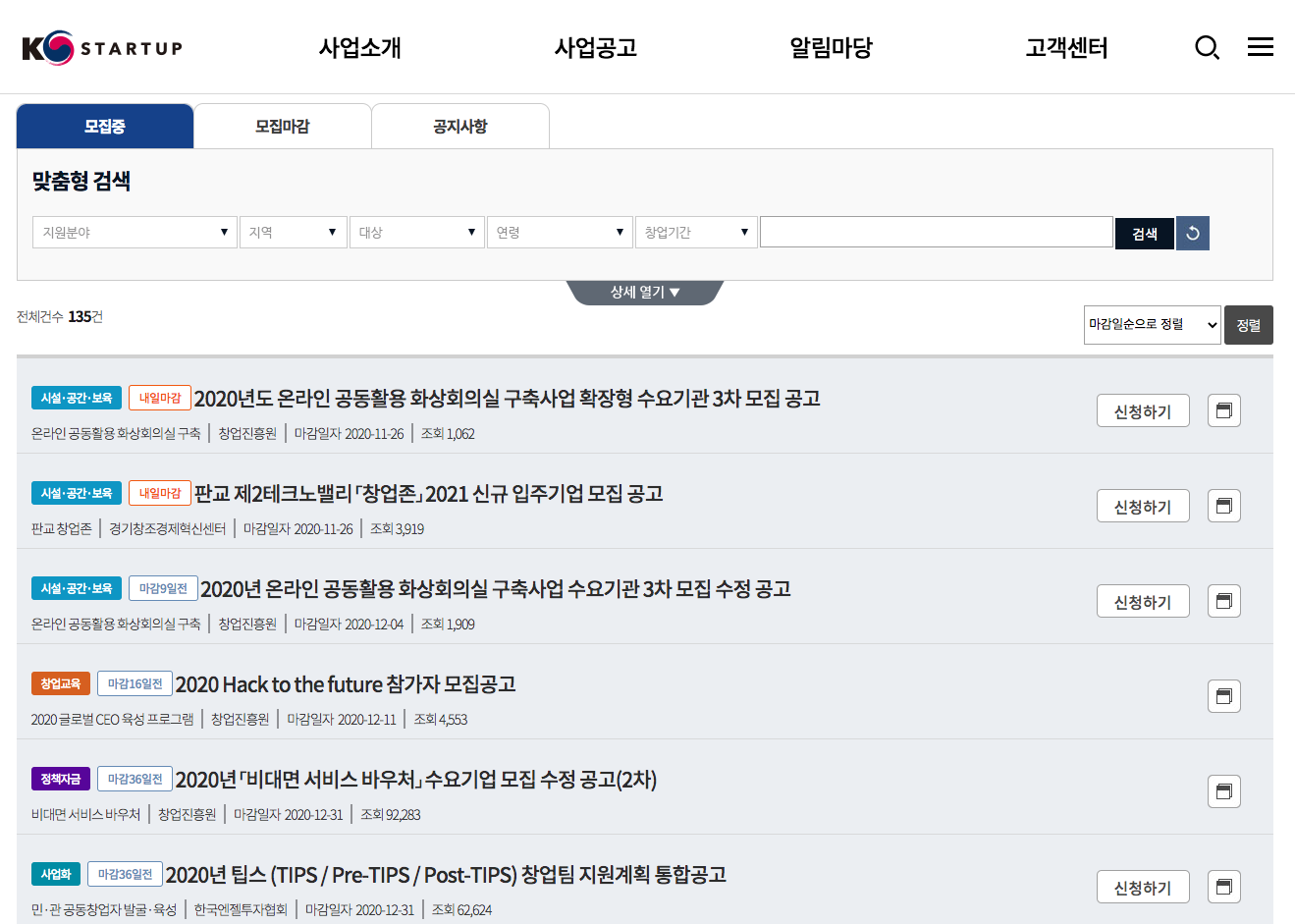The image size is (1295, 924).
Task: Click inside the keyword search input field
Action: 936,232
